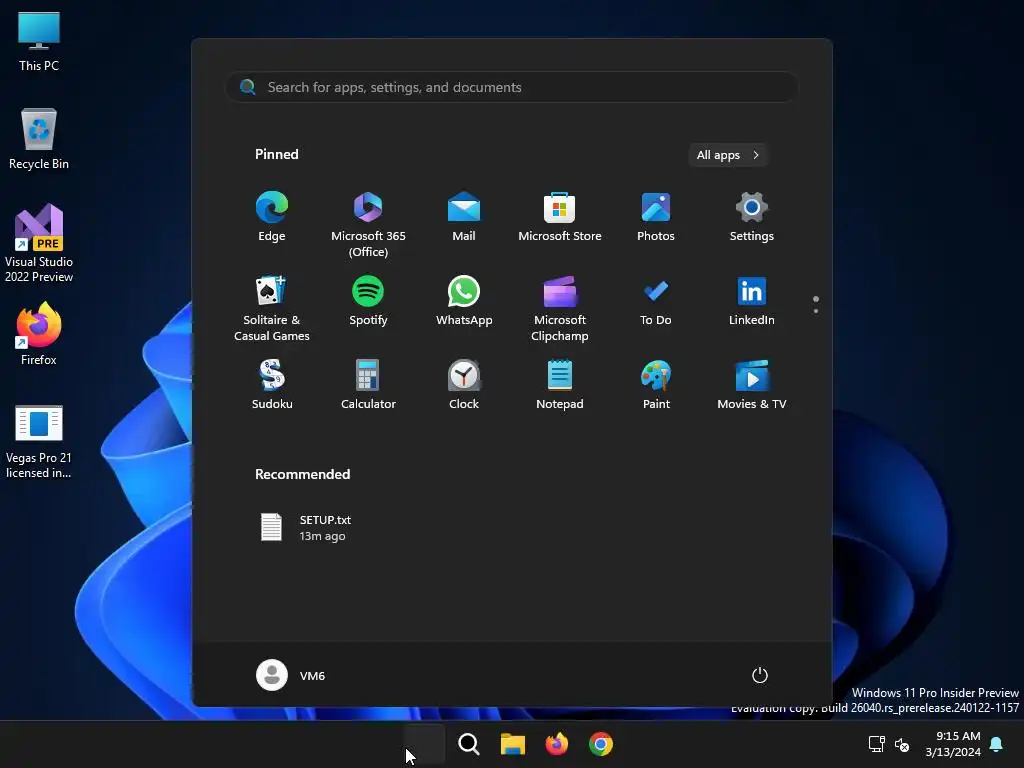
Task: Open Solitaire & Casual Games
Action: coord(272,308)
